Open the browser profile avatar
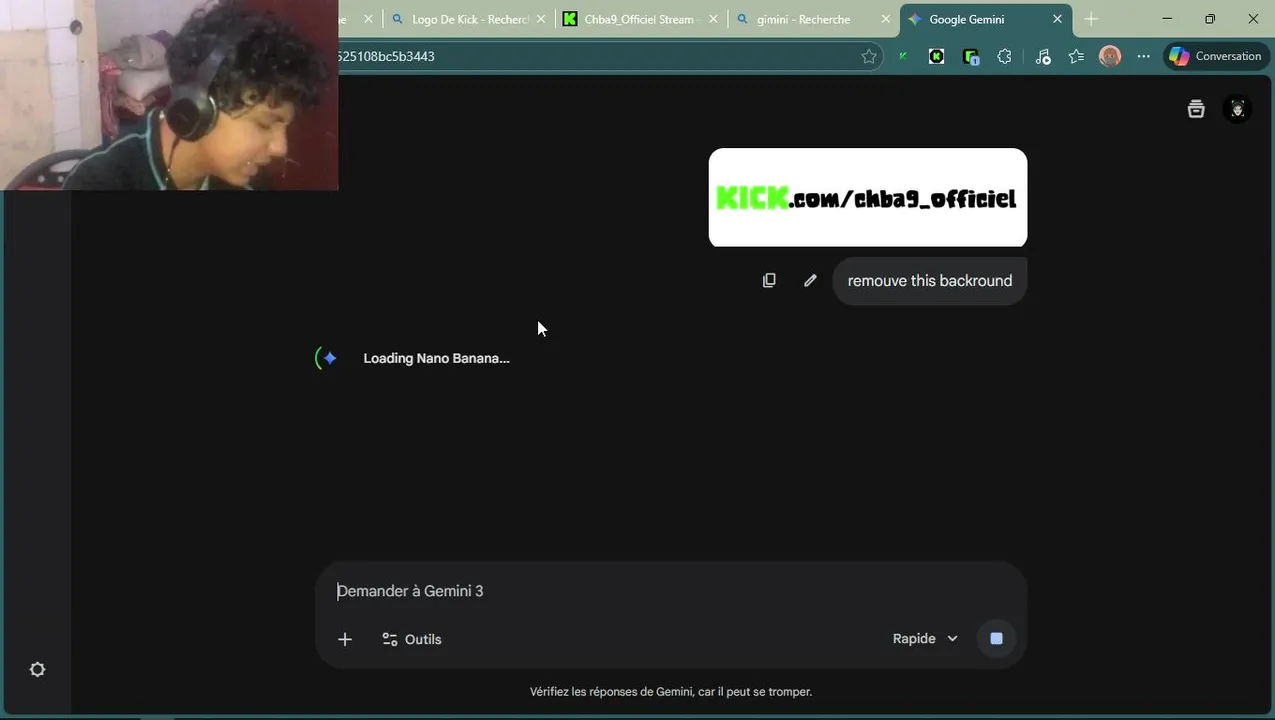 [1110, 56]
